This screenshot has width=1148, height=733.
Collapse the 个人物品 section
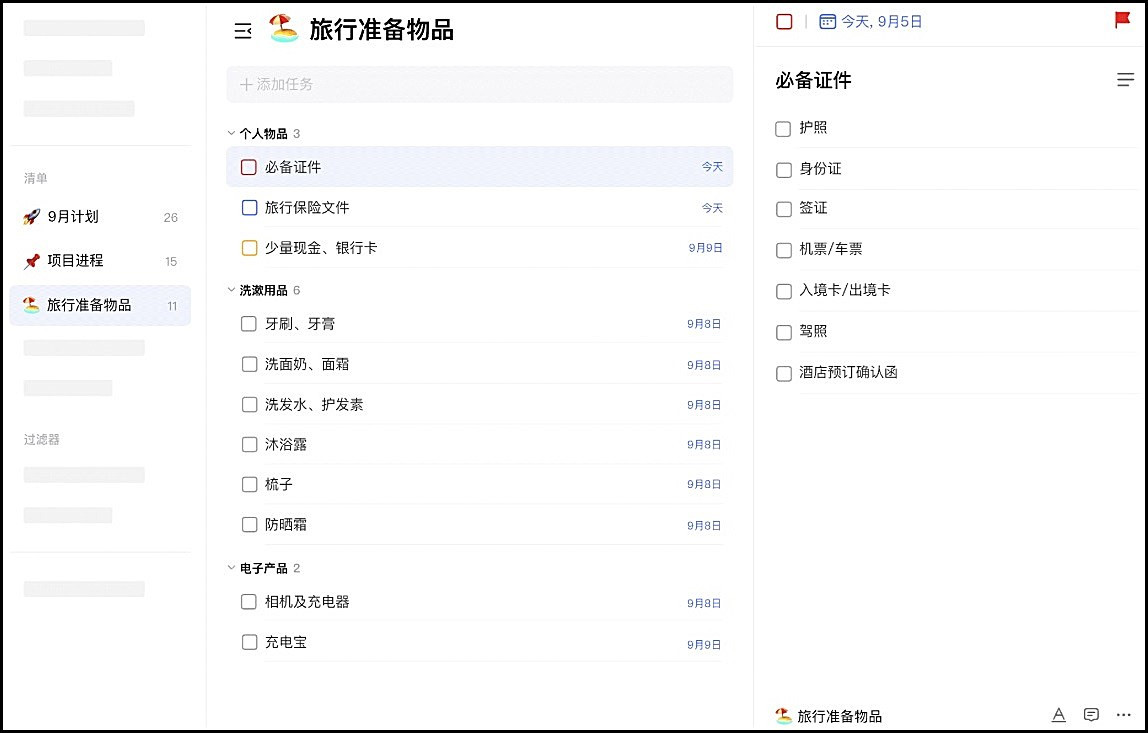pos(231,134)
